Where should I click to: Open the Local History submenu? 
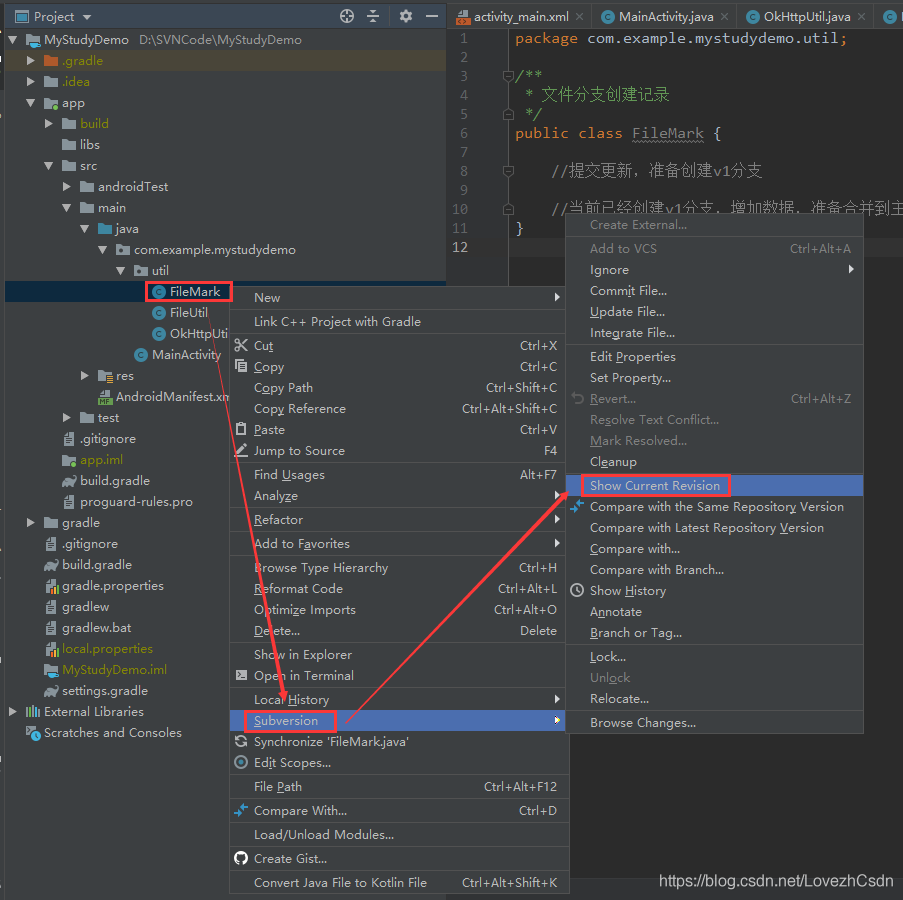[397, 700]
